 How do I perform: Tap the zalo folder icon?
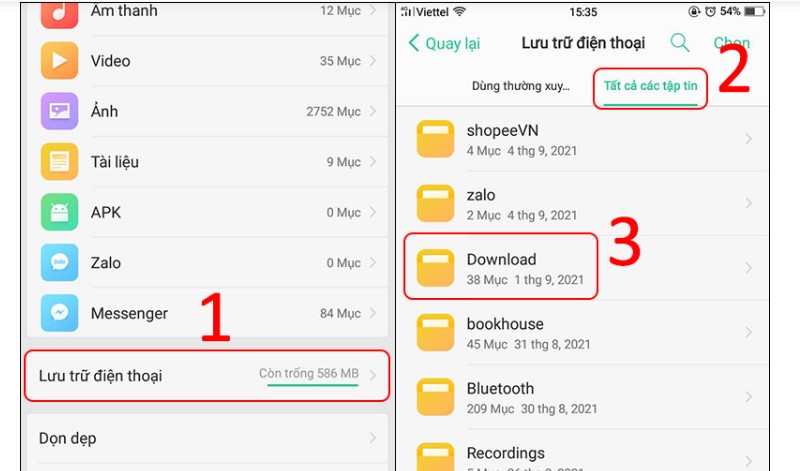[x=435, y=203]
